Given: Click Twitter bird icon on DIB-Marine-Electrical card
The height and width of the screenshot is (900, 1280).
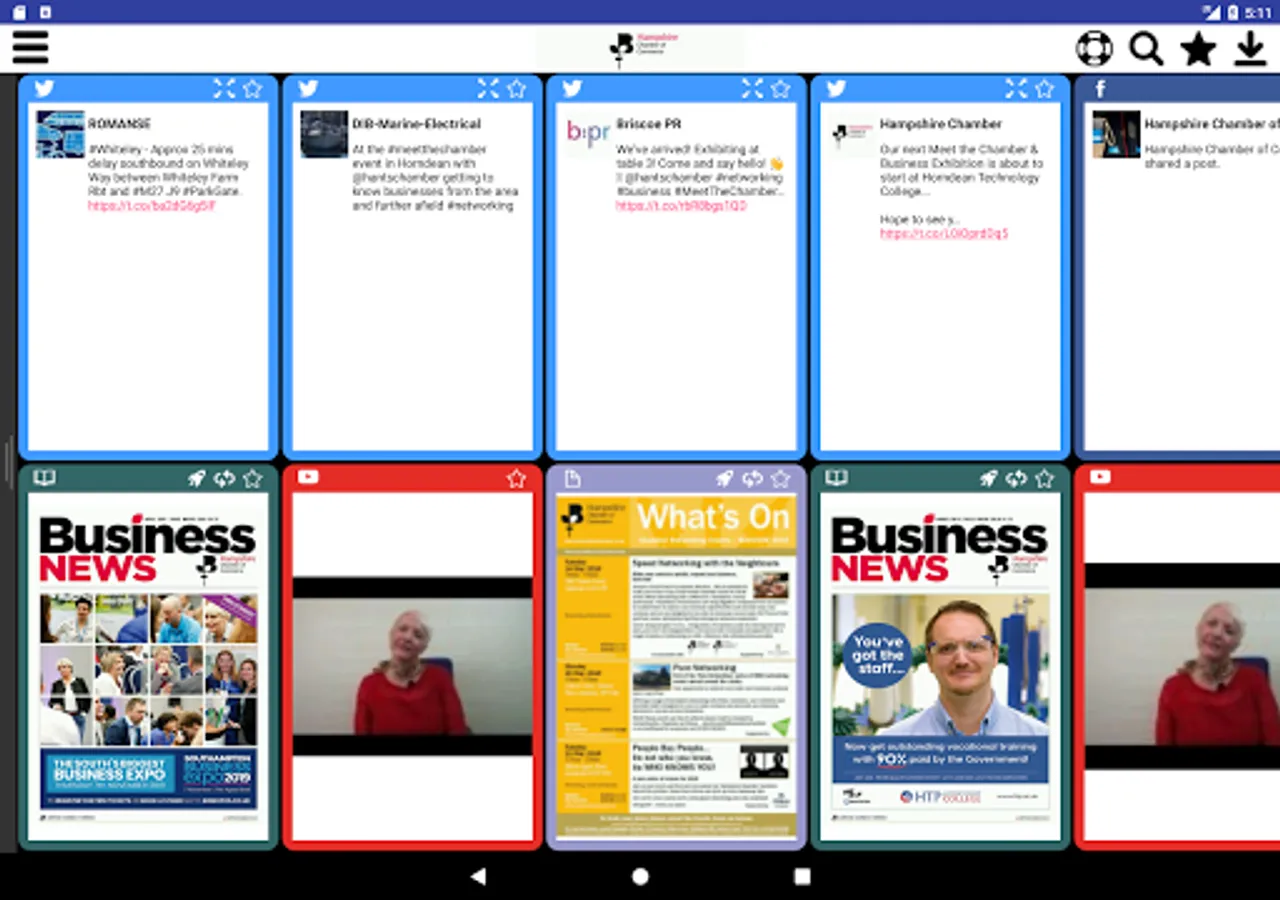Looking at the screenshot, I should (x=308, y=88).
